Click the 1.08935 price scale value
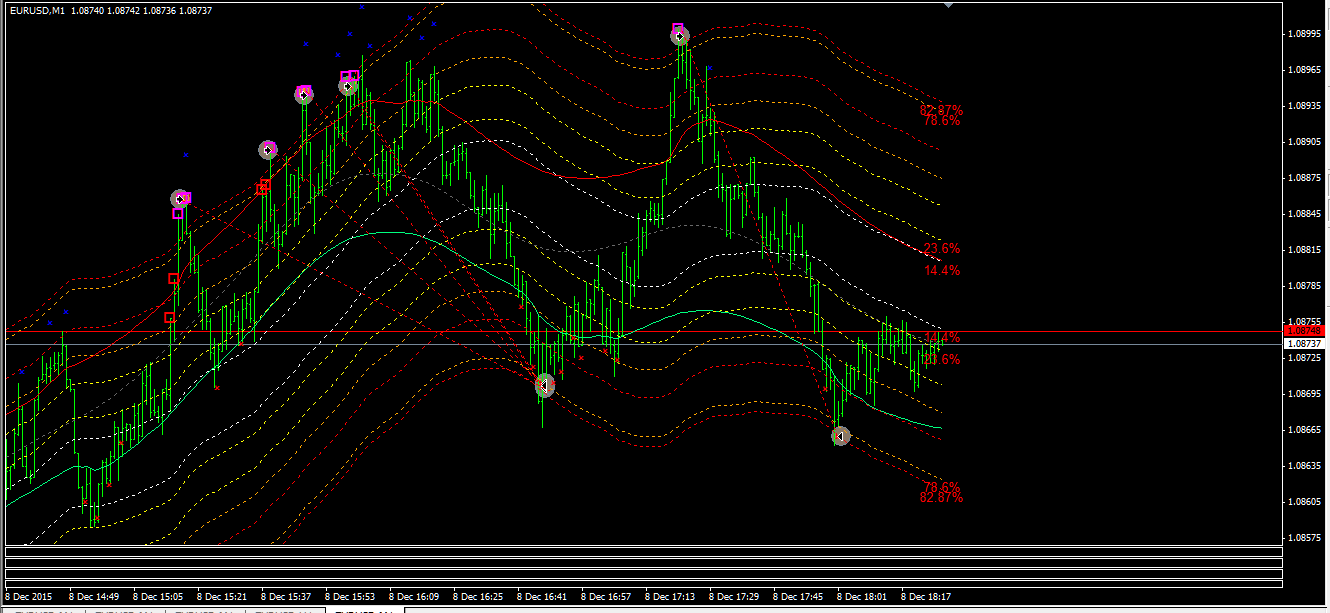Viewport: 1330px width, 613px height. (1304, 106)
